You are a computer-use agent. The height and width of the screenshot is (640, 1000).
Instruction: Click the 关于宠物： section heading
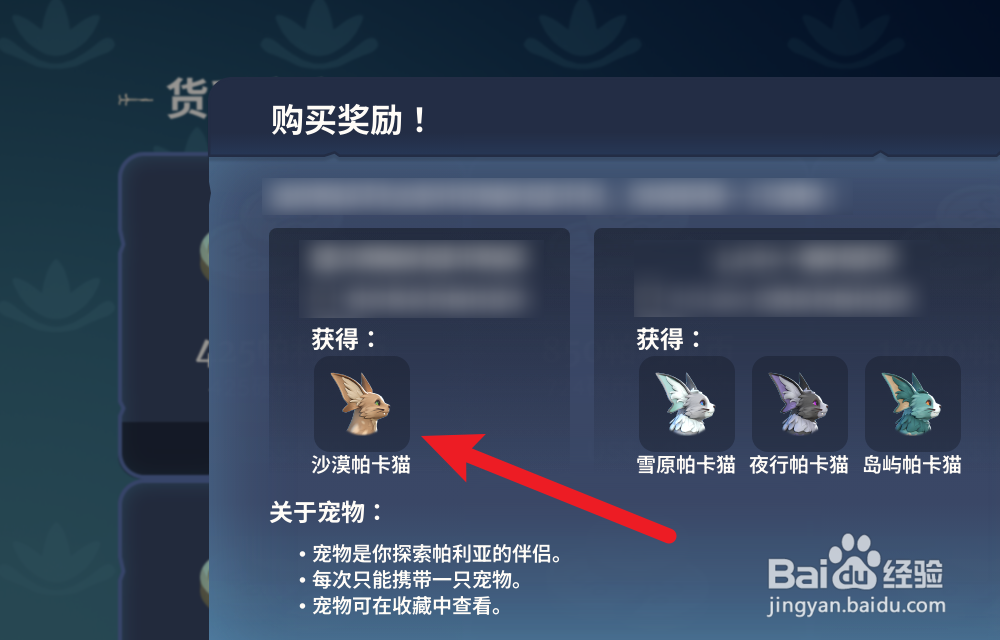click(326, 512)
